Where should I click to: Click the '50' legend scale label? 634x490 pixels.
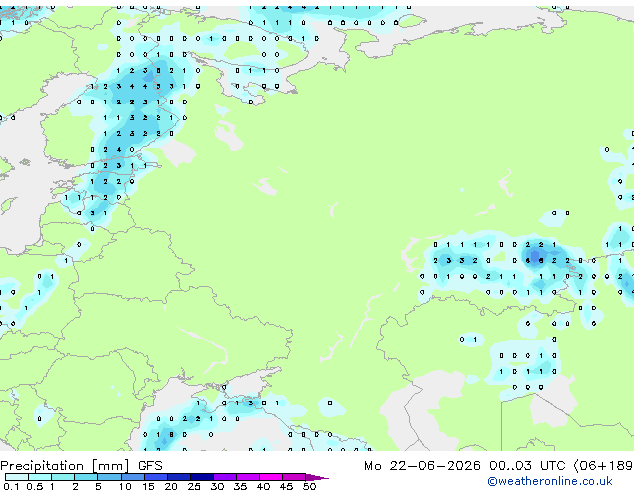[x=310, y=486]
